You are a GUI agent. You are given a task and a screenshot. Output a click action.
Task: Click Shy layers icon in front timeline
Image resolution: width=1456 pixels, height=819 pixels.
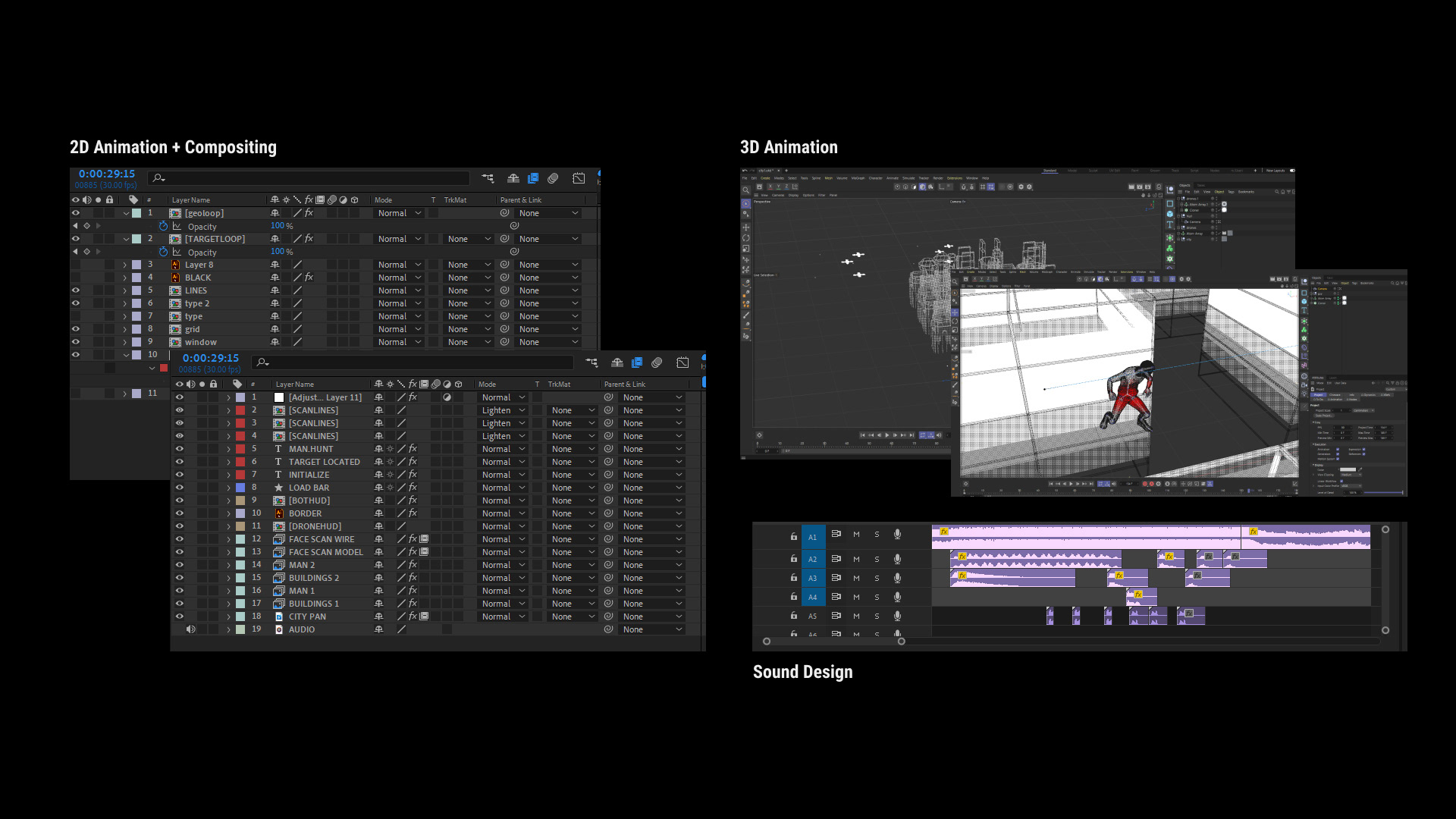point(617,362)
